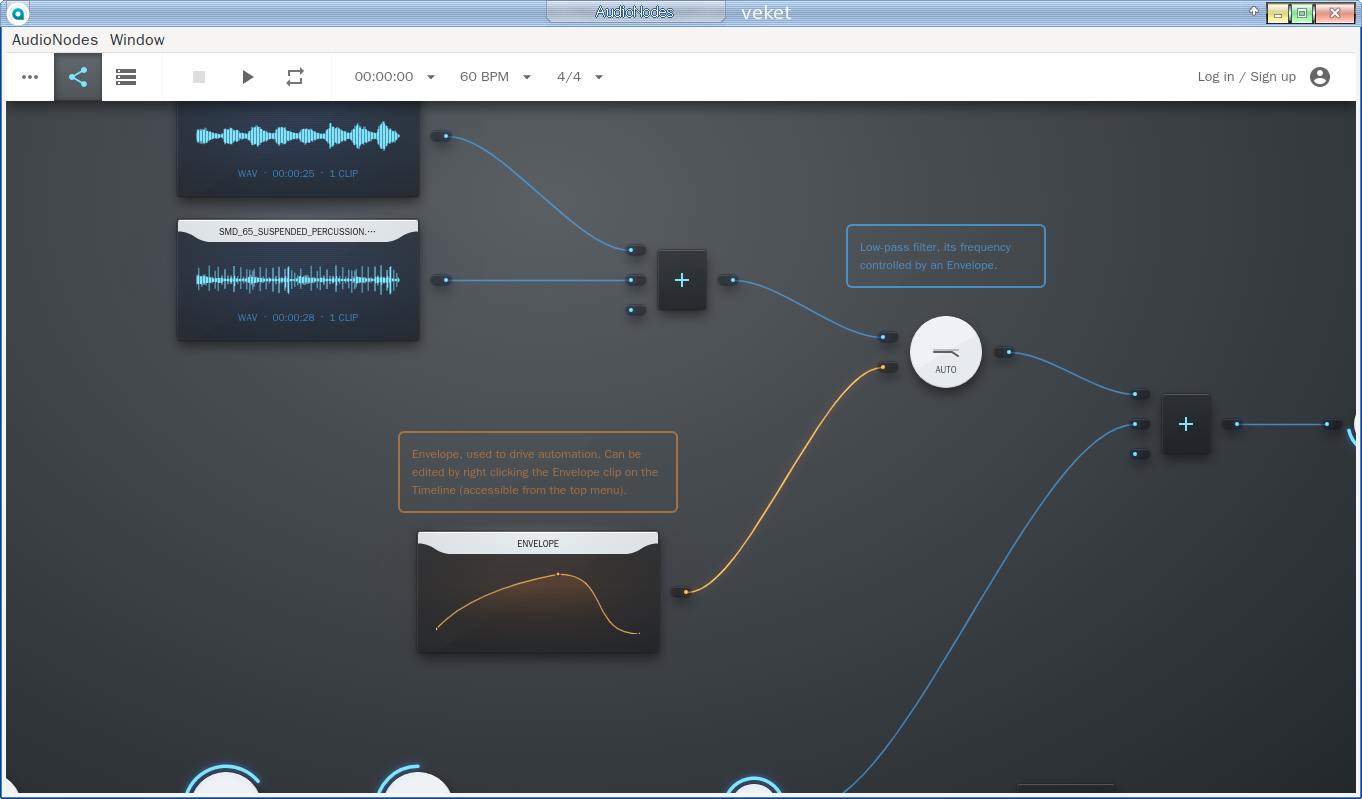Click the middle input port of the second plus node
The image size is (1362, 799).
(x=1140, y=424)
